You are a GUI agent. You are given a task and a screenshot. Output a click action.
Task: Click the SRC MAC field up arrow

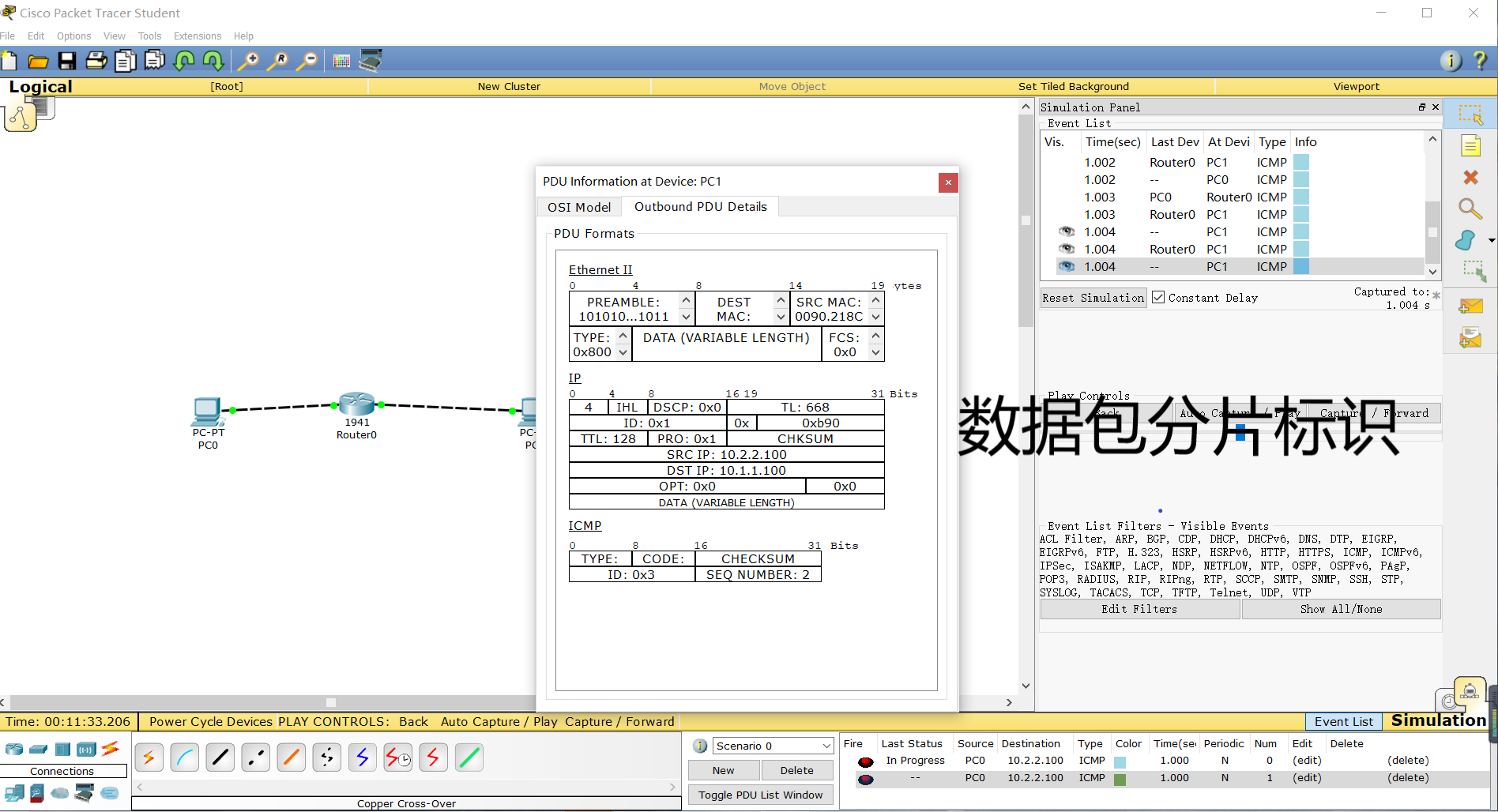(875, 300)
